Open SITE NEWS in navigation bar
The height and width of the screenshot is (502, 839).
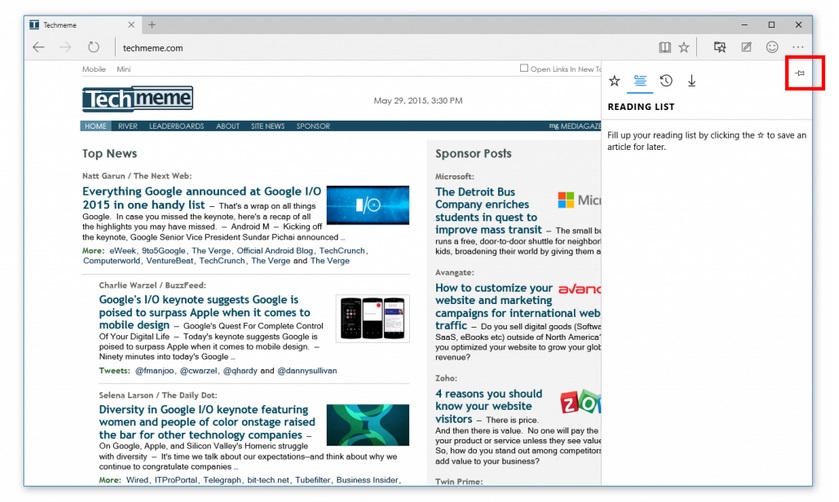click(268, 126)
